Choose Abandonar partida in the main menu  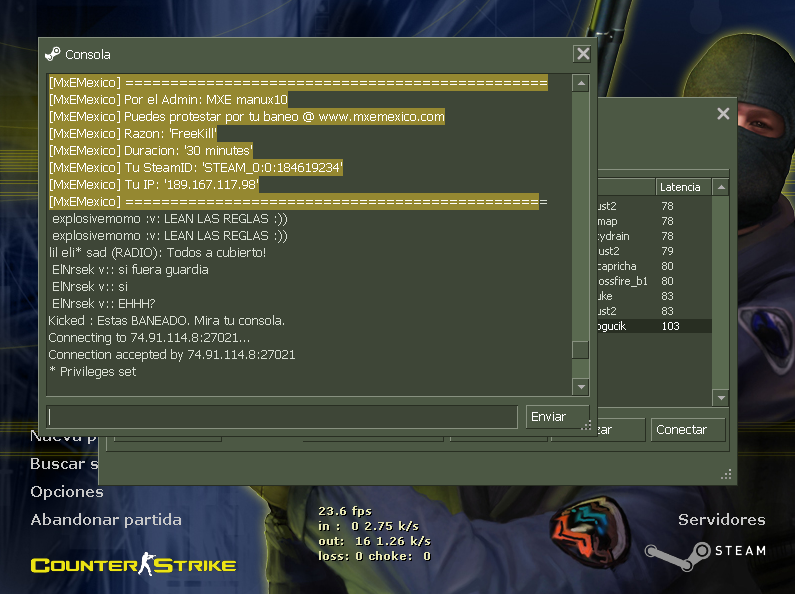[106, 519]
